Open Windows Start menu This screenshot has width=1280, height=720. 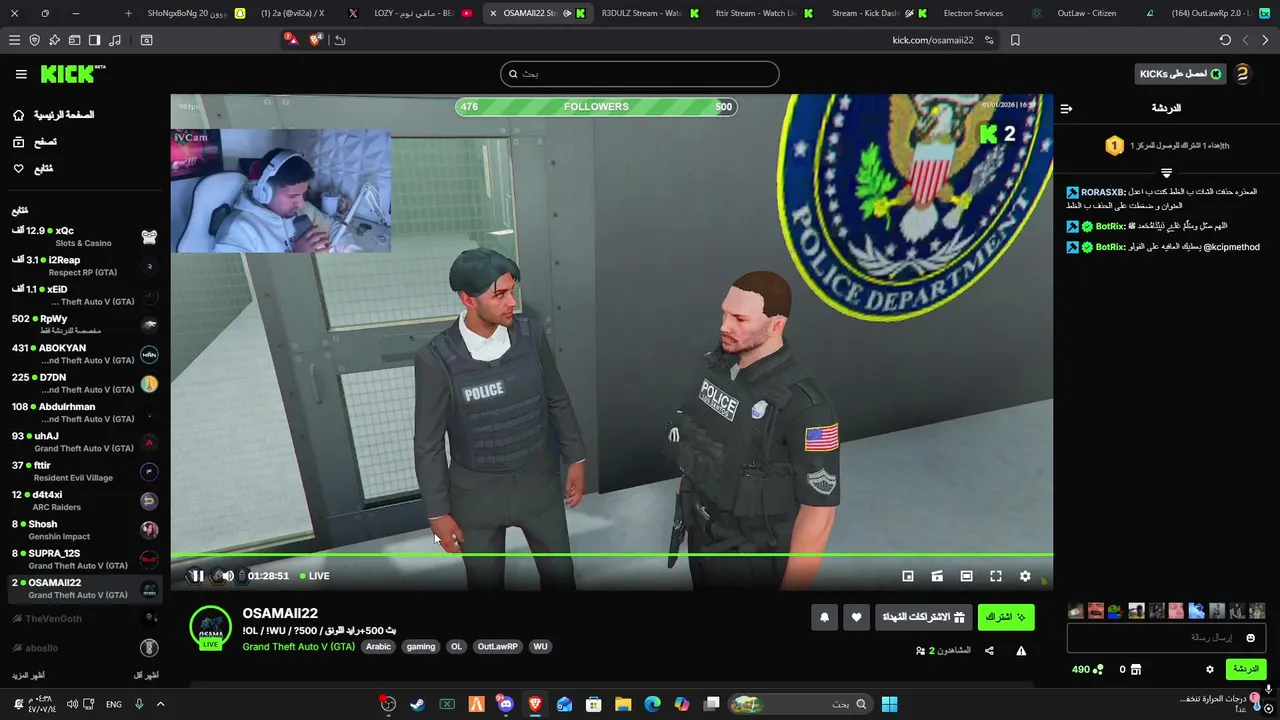pyautogui.click(x=889, y=704)
